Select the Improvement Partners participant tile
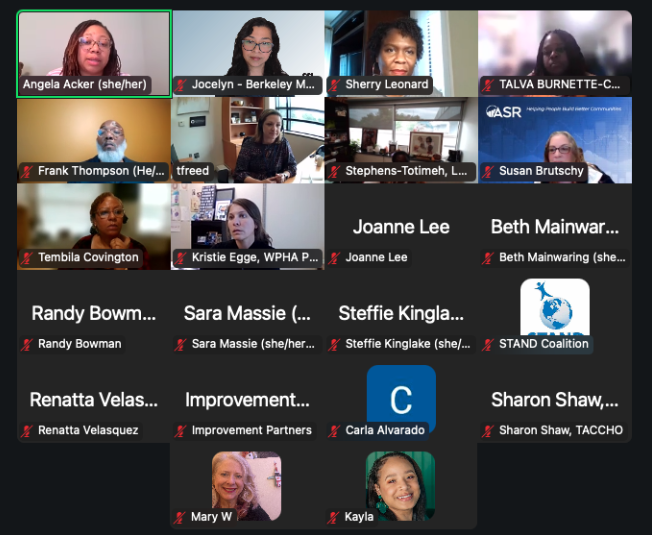This screenshot has width=652, height=535. (x=247, y=399)
